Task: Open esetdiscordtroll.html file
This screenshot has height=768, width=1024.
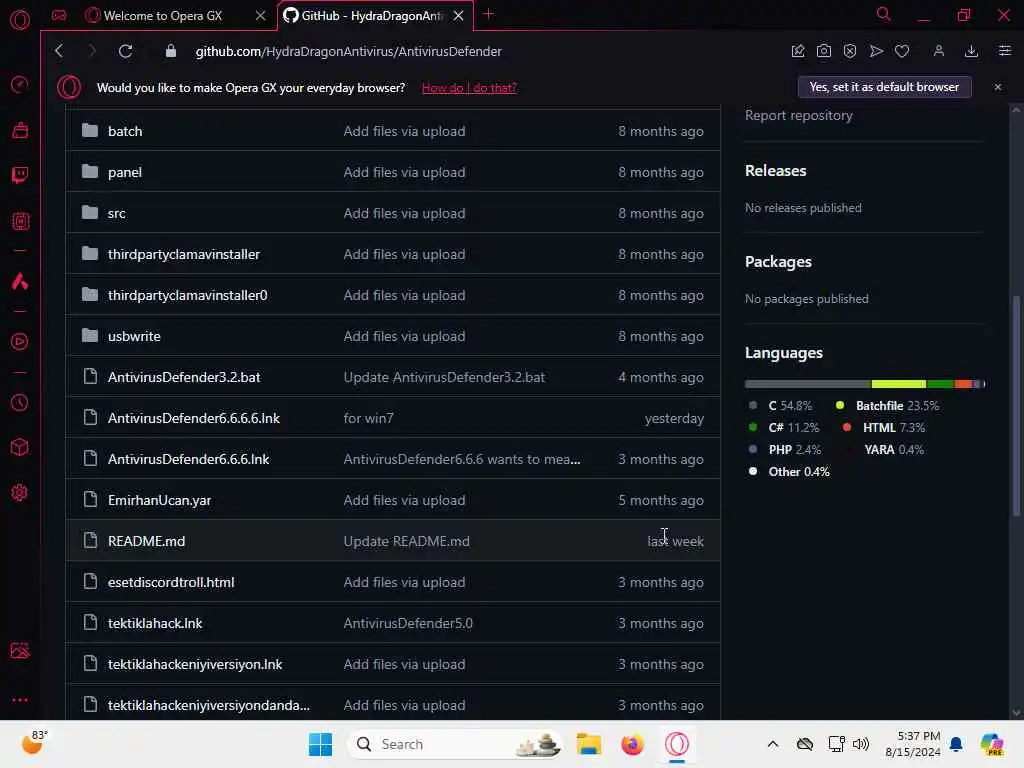Action: 170,583
